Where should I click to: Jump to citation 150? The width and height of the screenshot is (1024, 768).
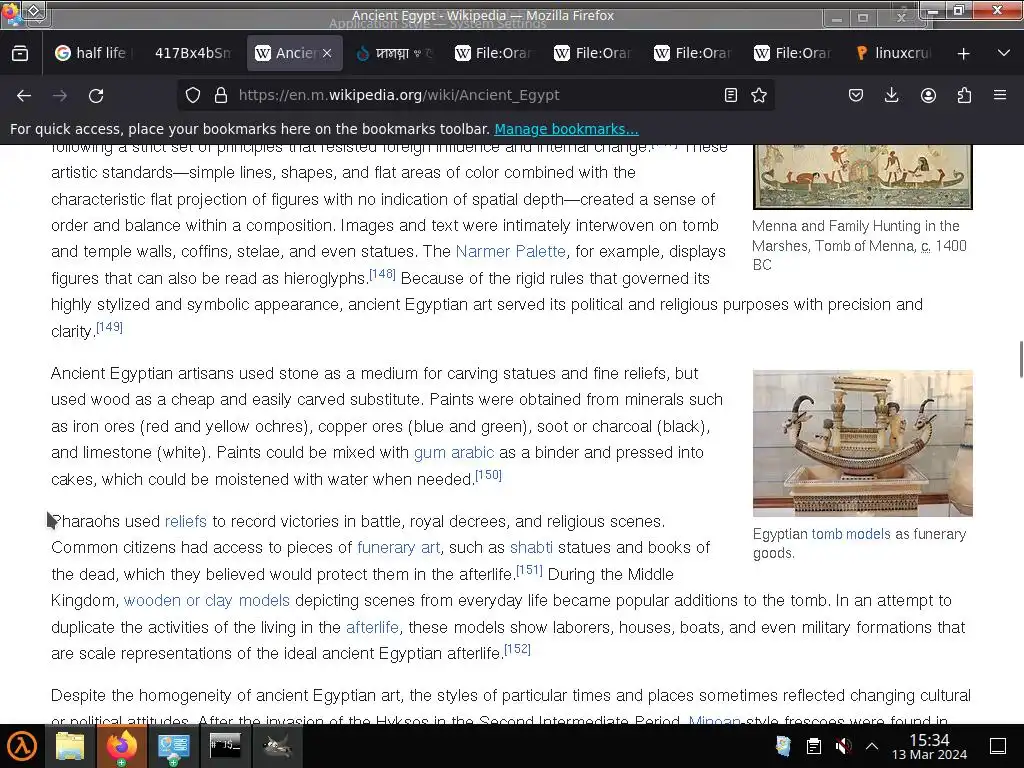click(488, 475)
